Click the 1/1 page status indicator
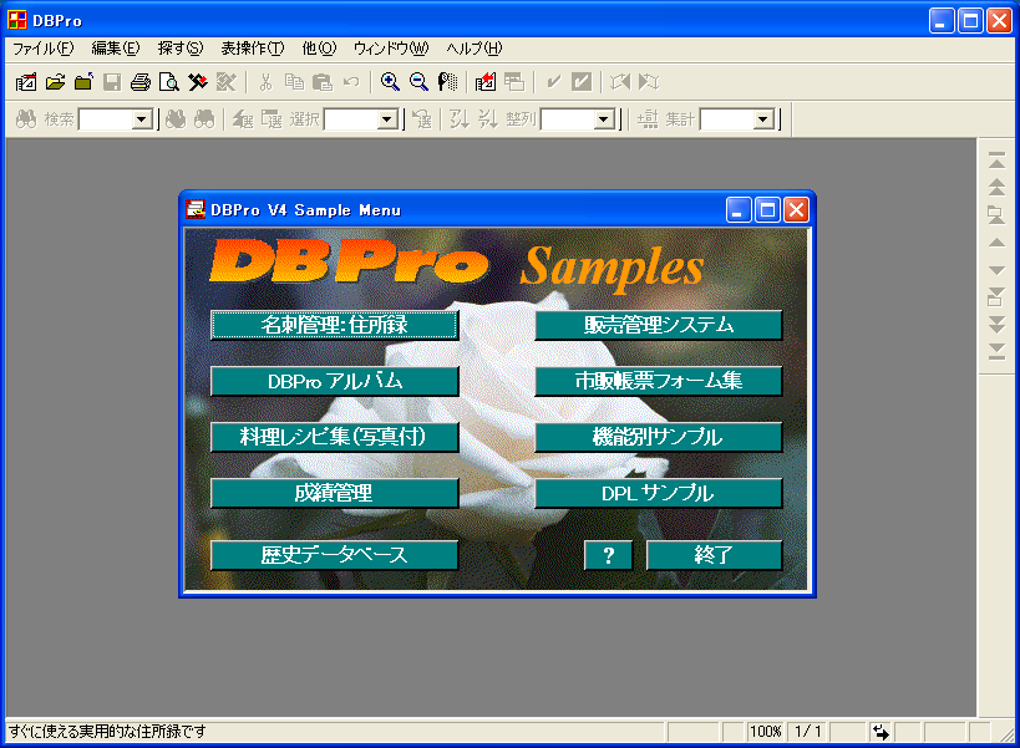 click(808, 732)
